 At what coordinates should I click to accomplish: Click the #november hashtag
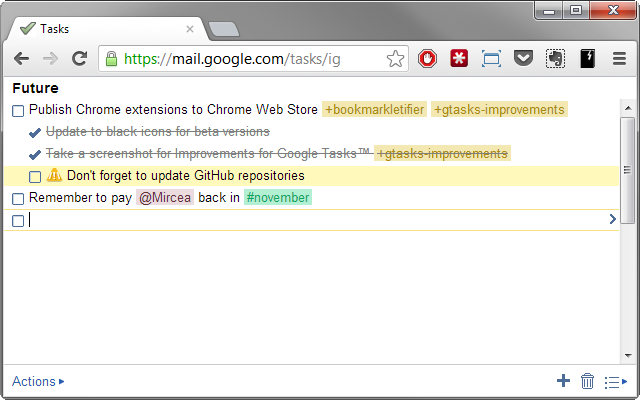click(278, 198)
